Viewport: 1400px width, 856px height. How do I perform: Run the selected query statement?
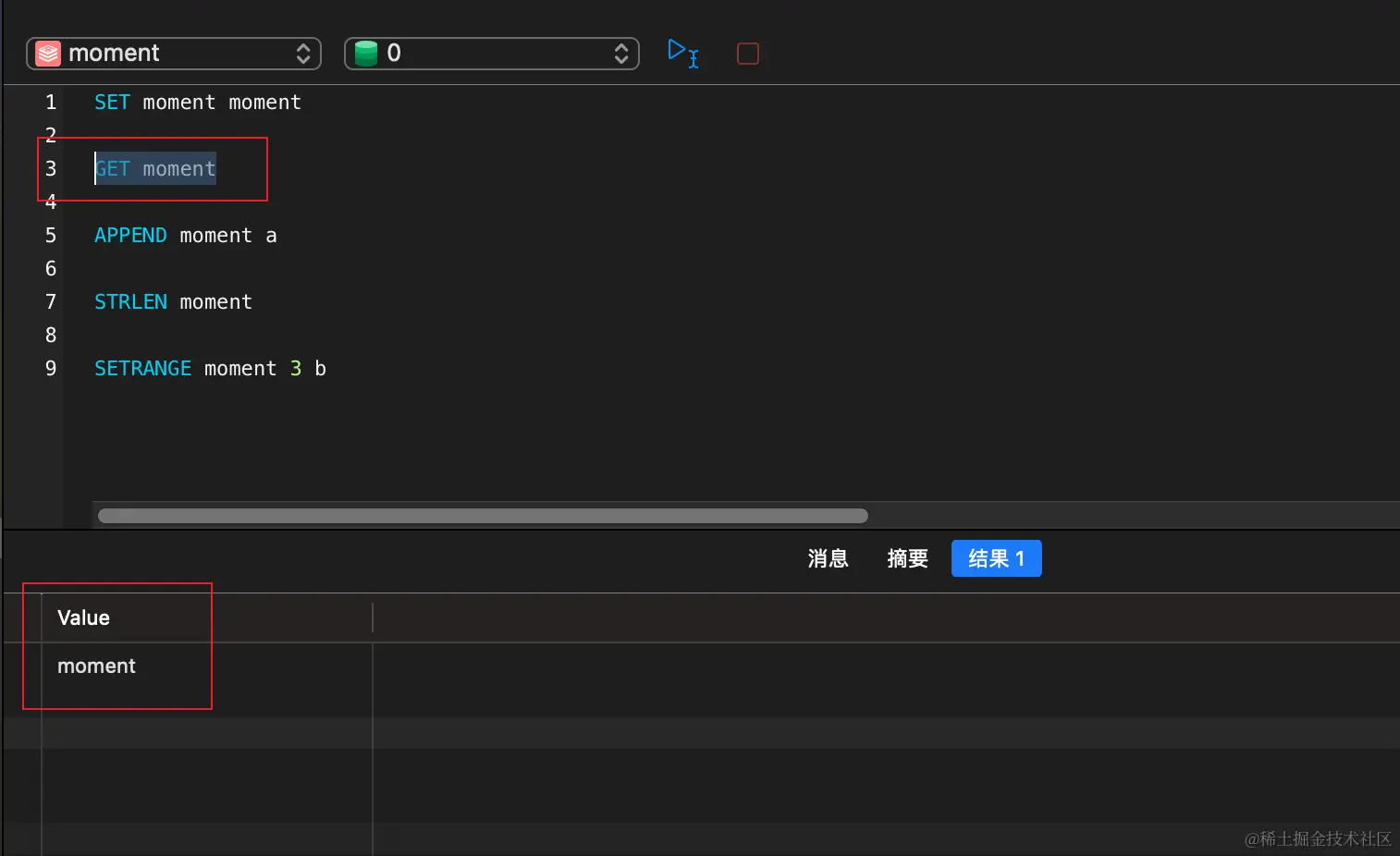click(682, 53)
